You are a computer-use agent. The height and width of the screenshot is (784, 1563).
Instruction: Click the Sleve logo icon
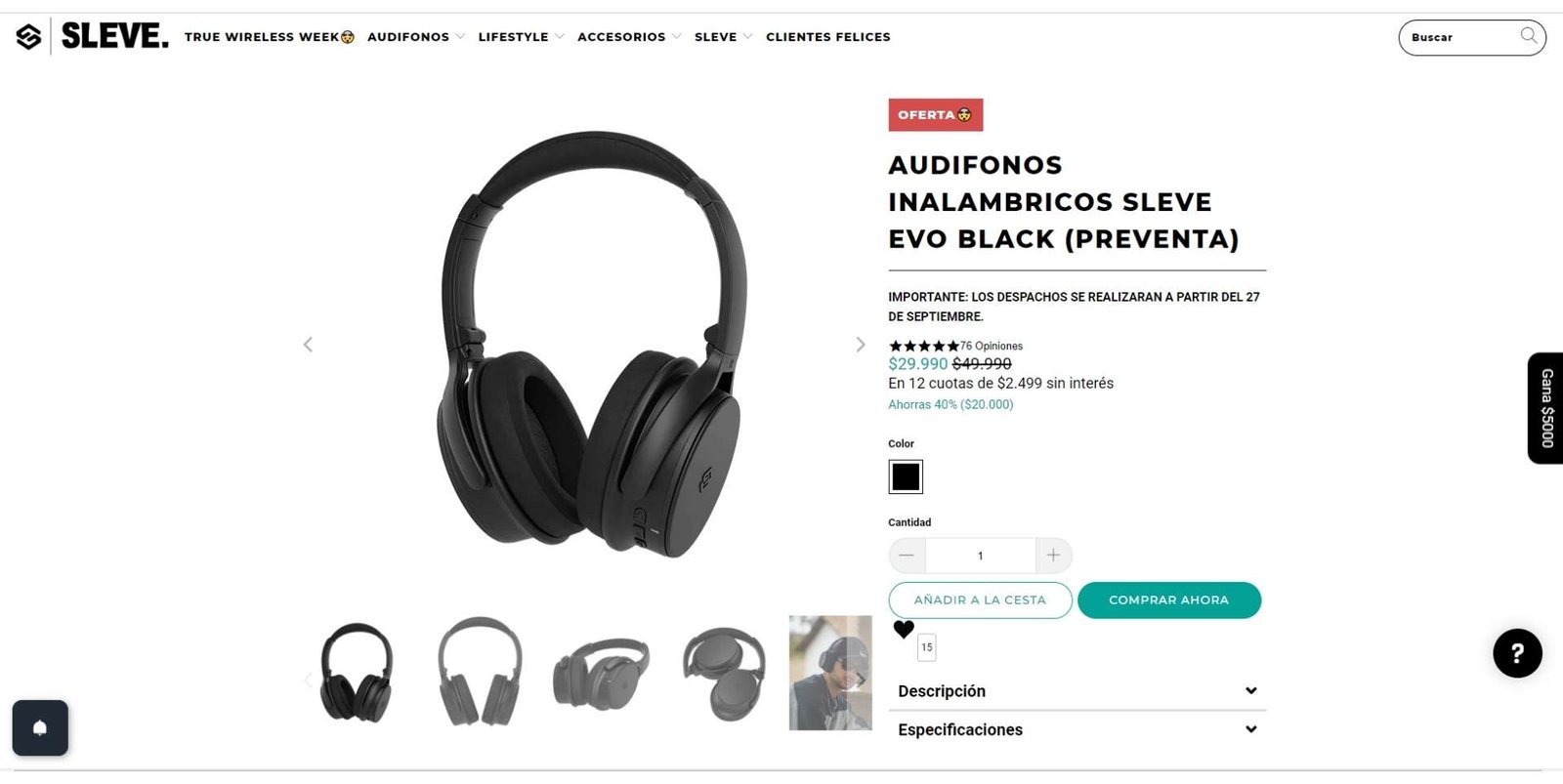click(x=29, y=37)
